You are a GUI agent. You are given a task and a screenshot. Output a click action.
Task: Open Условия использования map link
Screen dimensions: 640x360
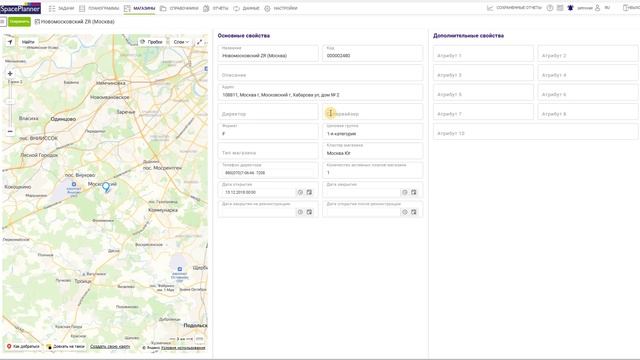pos(183,348)
